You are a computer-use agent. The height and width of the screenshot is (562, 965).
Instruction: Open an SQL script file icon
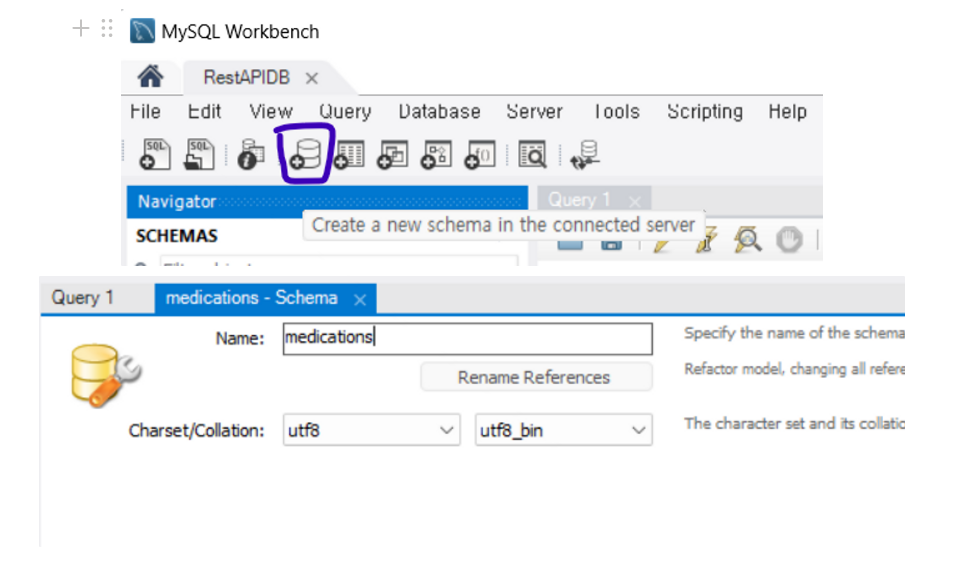click(x=199, y=154)
